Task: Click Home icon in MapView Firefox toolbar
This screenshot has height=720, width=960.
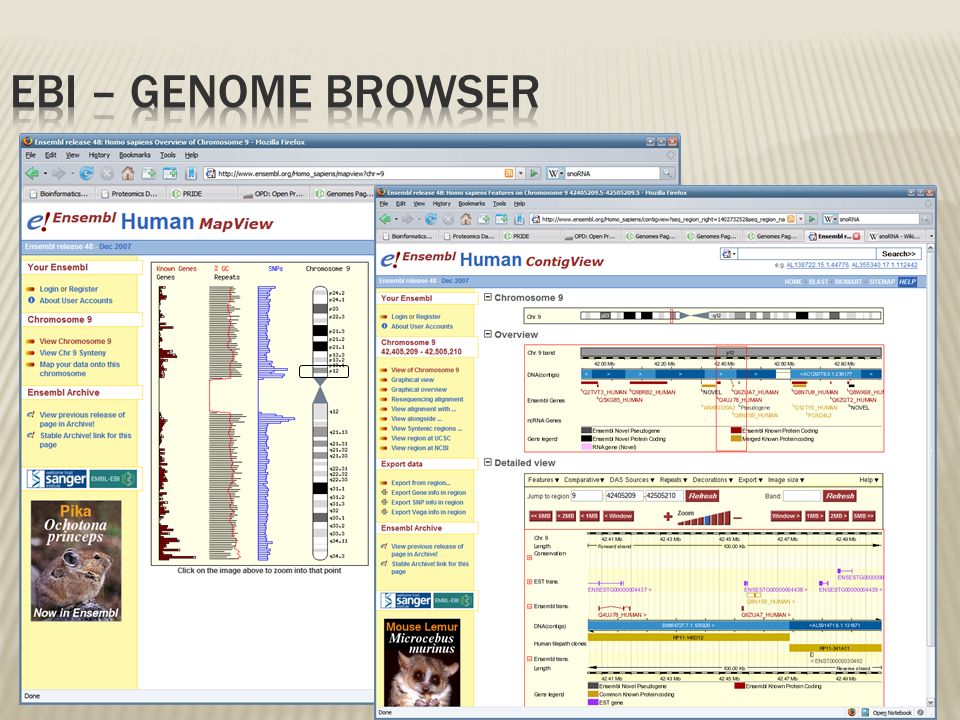Action: tap(127, 173)
